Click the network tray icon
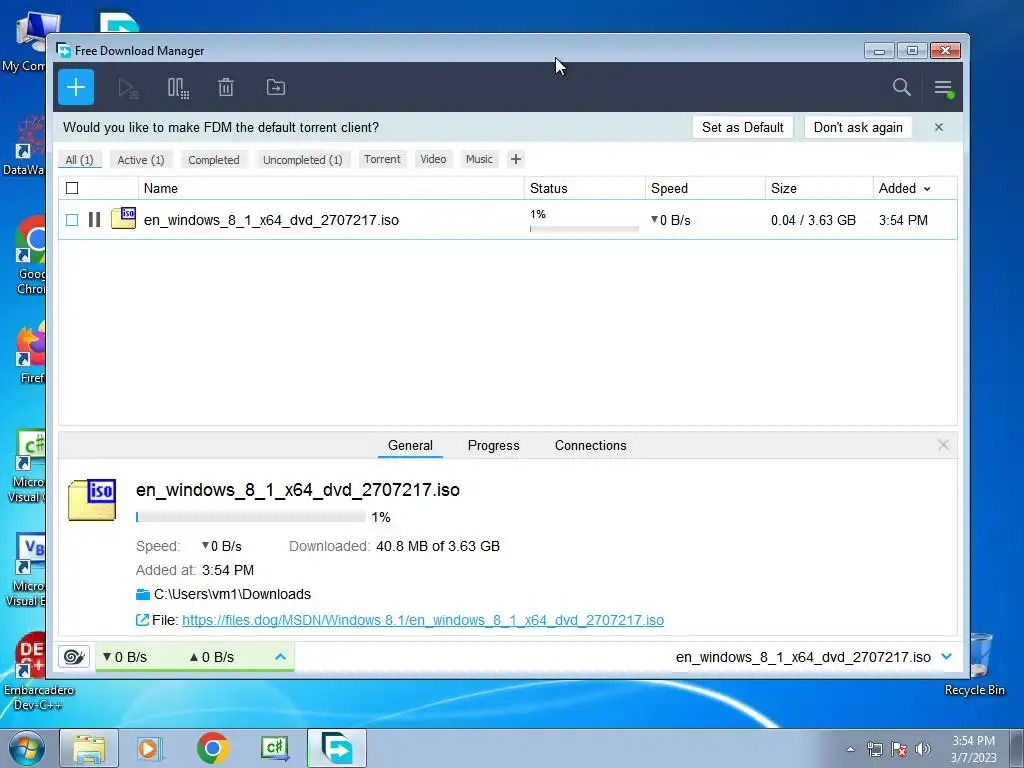1024x768 pixels. pyautogui.click(x=874, y=749)
